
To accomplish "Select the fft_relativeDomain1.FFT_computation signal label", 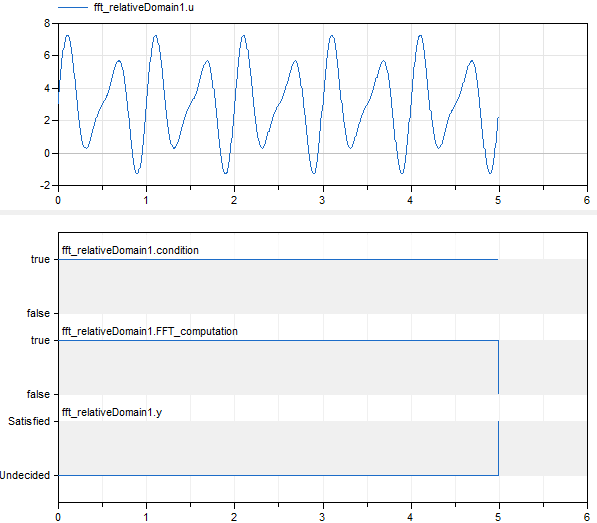I will pyautogui.click(x=150, y=332).
